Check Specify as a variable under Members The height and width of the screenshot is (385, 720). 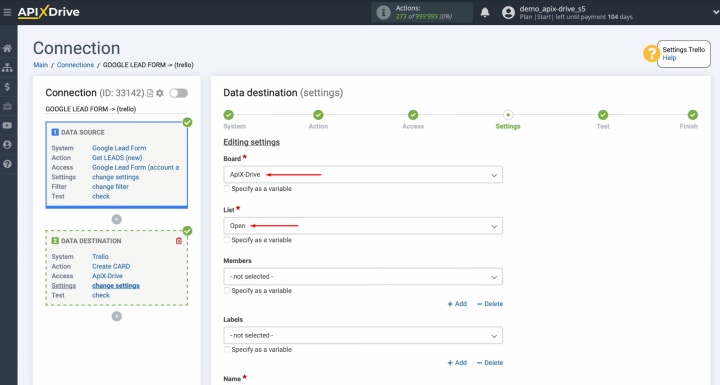click(x=227, y=290)
